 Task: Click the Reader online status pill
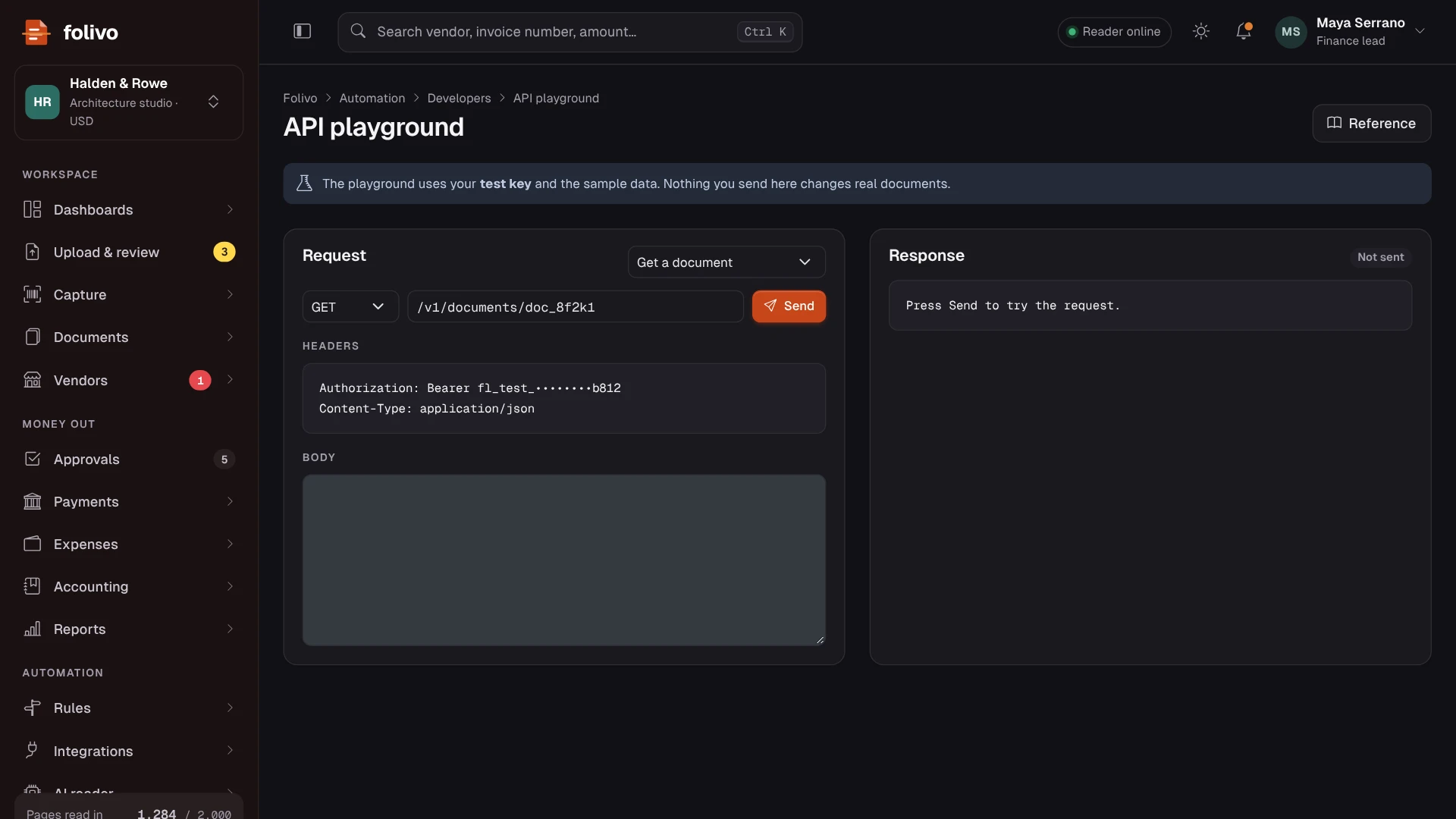1114,32
